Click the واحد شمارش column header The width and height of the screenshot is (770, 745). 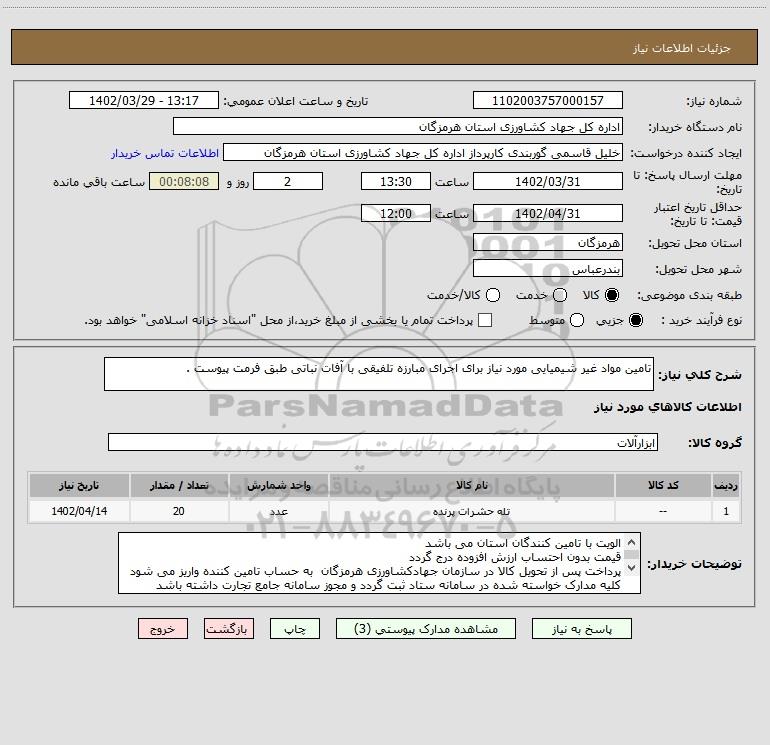tap(278, 485)
